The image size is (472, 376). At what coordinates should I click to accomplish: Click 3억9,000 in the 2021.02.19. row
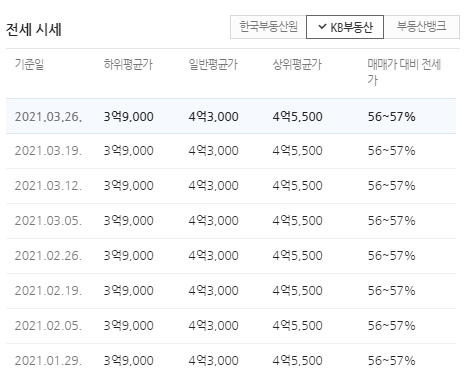tap(129, 291)
